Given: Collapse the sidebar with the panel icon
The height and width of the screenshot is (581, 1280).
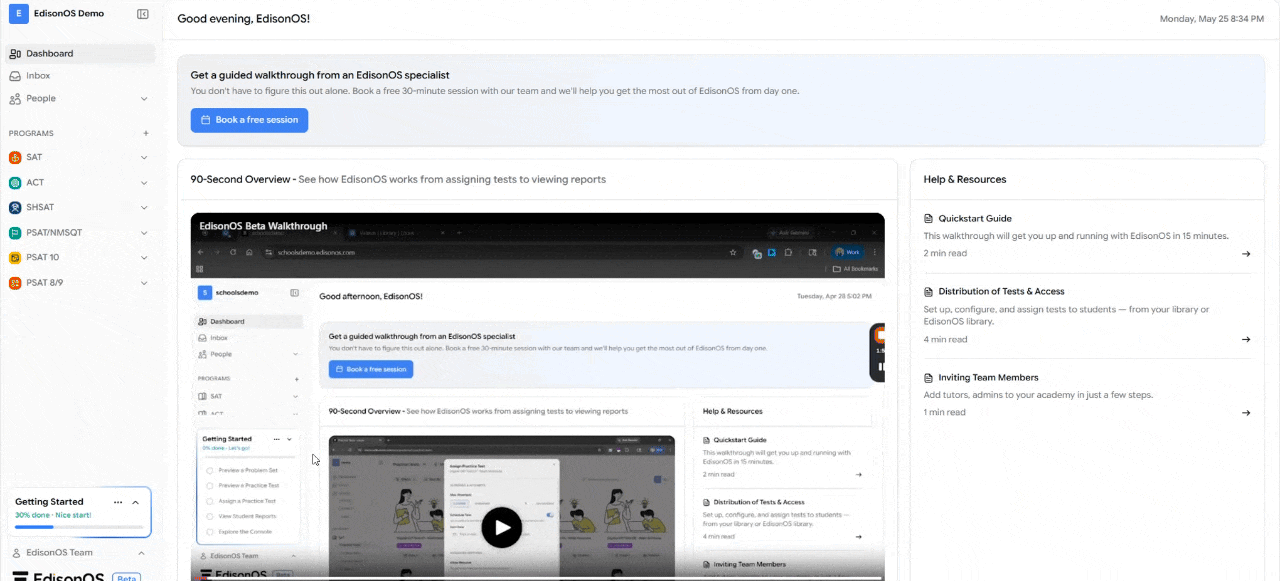Looking at the screenshot, I should point(143,14).
